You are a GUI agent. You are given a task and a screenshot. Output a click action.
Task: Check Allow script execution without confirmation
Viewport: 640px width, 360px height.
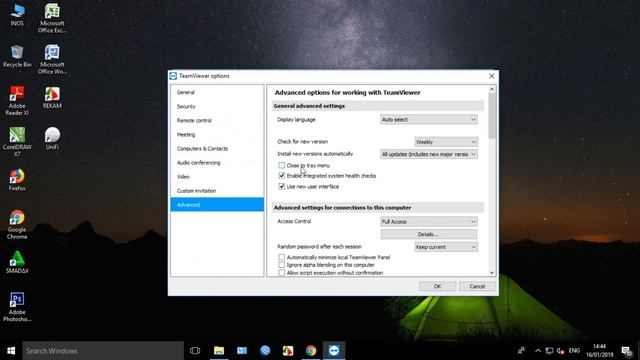click(282, 273)
